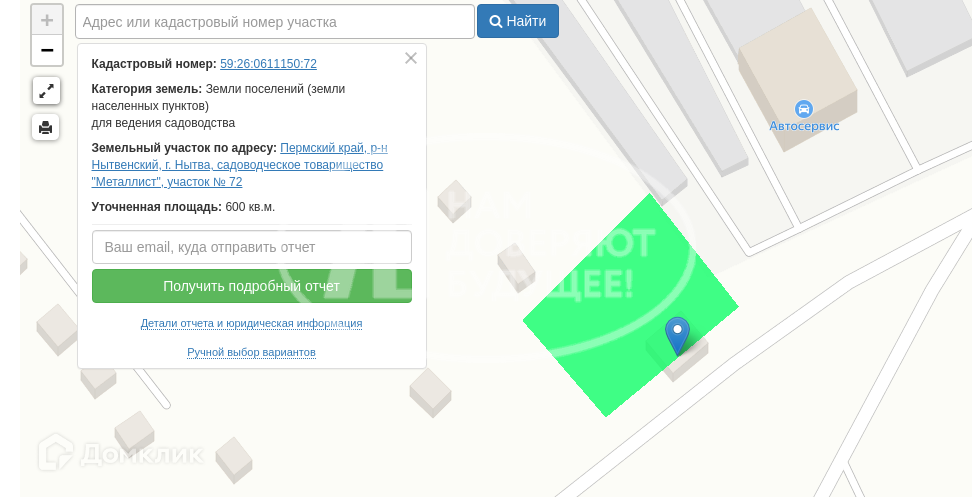Click Получить подробный отчет button
This screenshot has height=497, width=972.
252,286
